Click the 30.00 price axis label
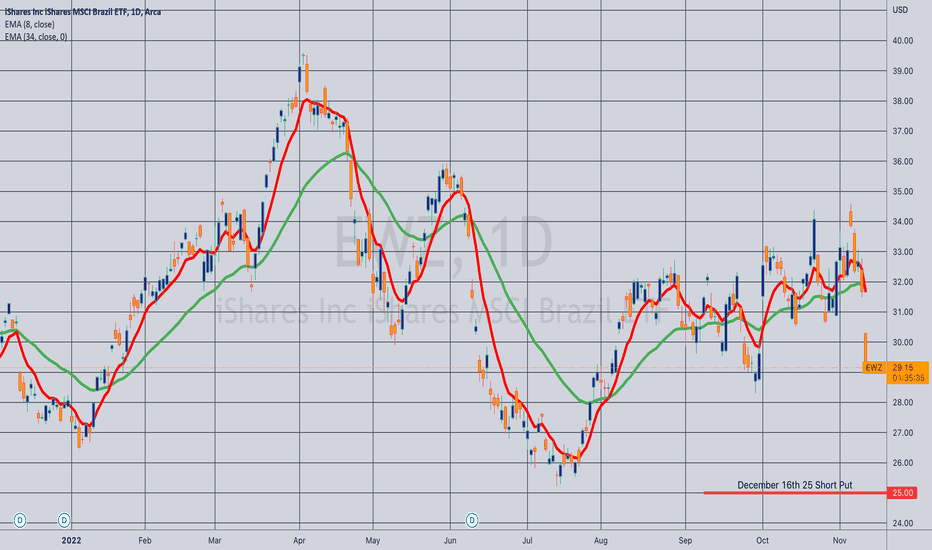This screenshot has height=550, width=932. click(x=902, y=342)
